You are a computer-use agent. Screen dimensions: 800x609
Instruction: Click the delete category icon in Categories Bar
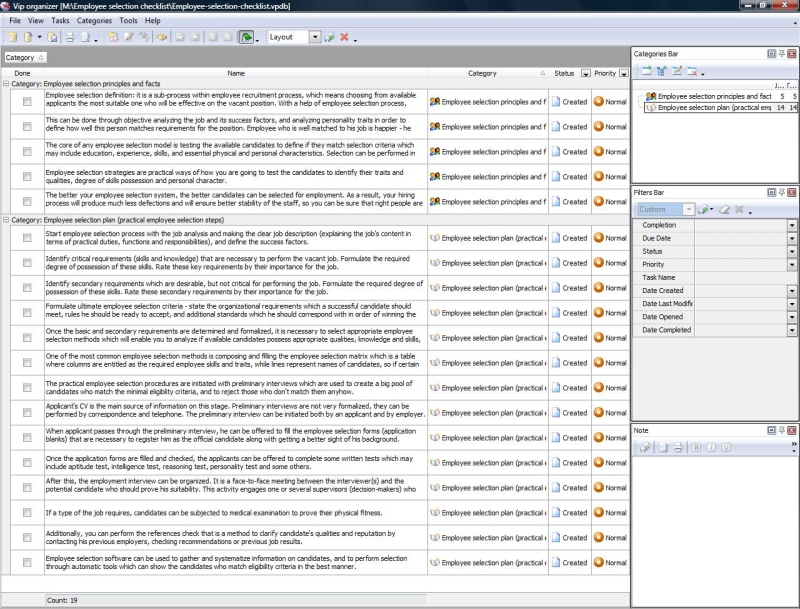pyautogui.click(x=692, y=71)
